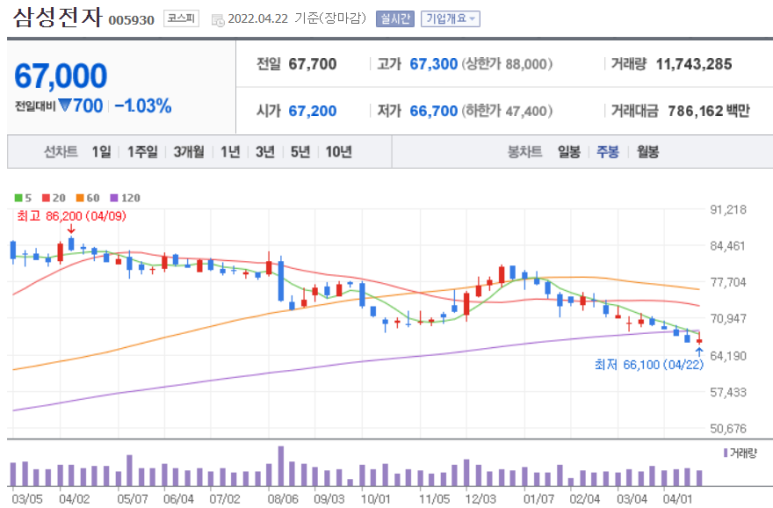Click the blue arrow at 최저 66,100 marker
773x508 pixels.
tap(699, 351)
